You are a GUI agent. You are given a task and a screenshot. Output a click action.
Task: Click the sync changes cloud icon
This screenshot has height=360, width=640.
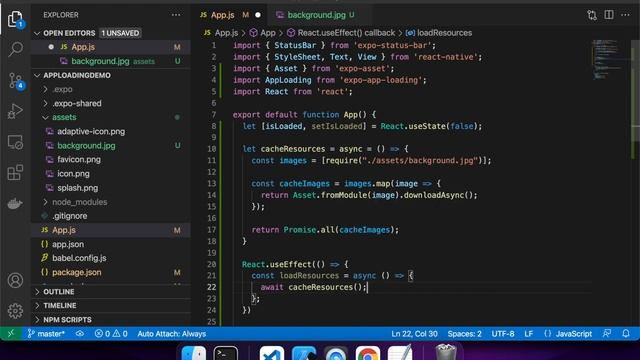(x=80, y=333)
